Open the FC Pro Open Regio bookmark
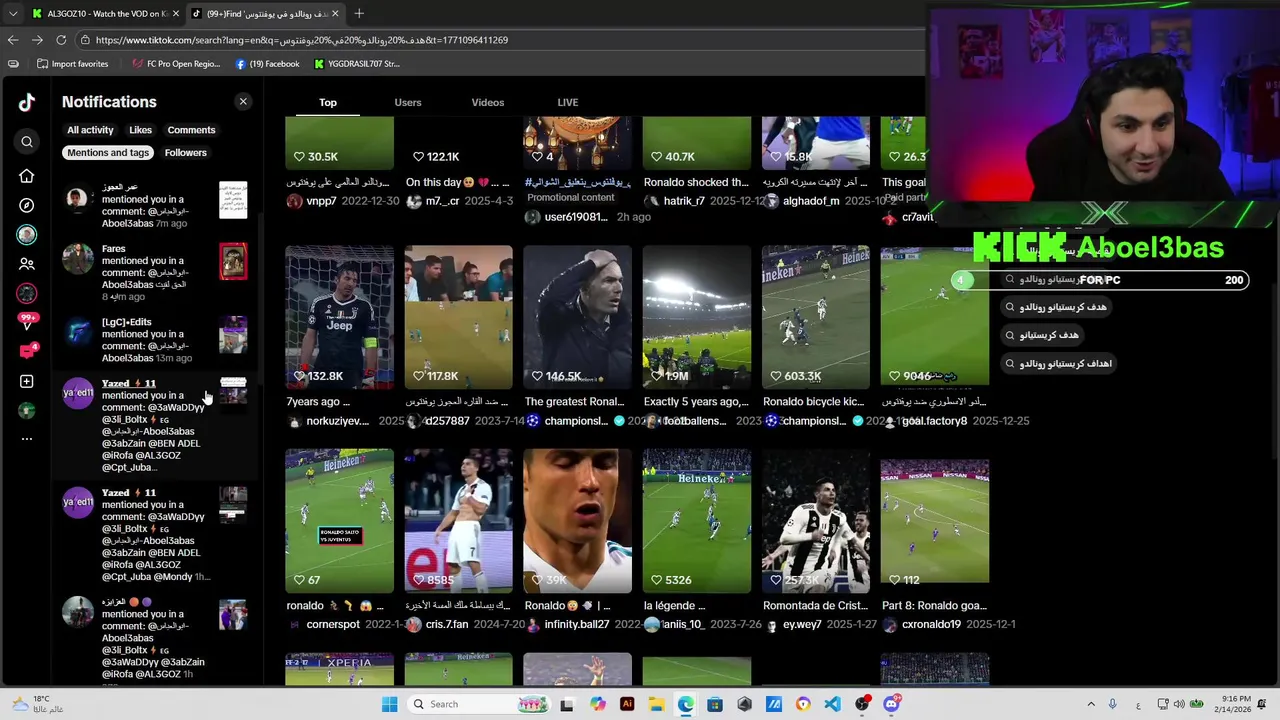The width and height of the screenshot is (1280, 720). [176, 64]
